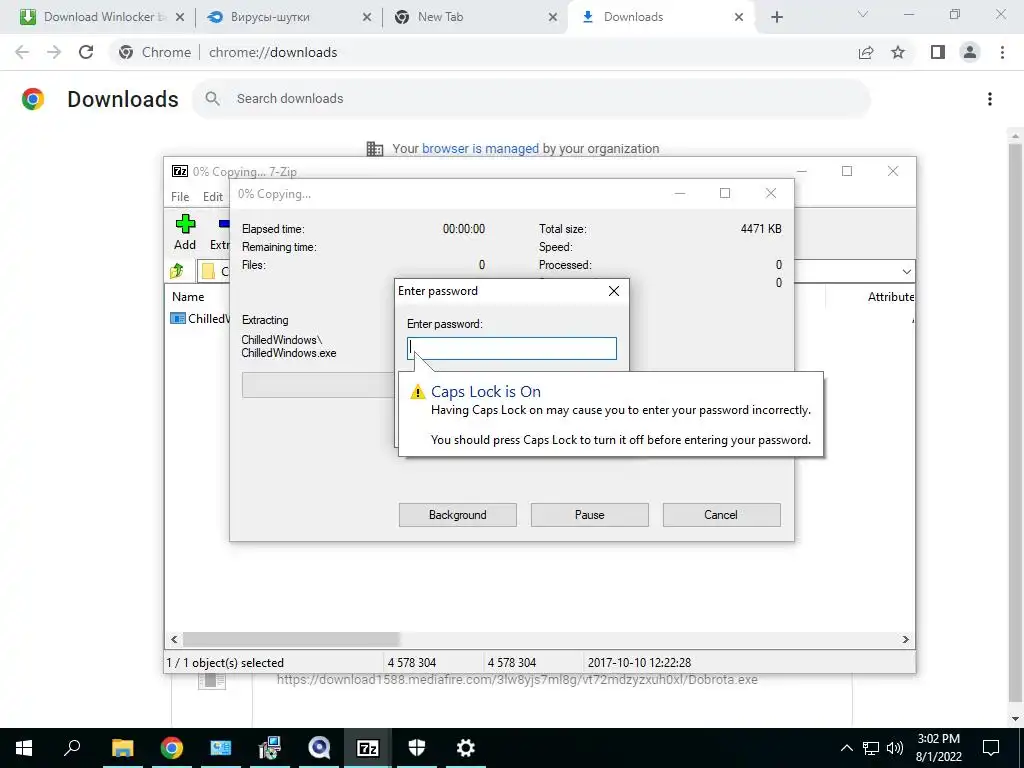Open the File menu in 7-Zip
The height and width of the screenshot is (768, 1024).
[180, 197]
